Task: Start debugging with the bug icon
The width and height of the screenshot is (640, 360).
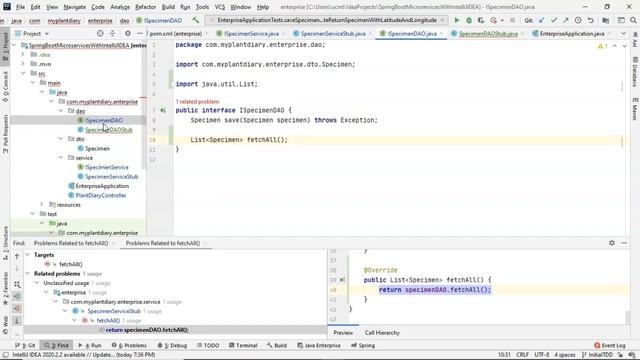Action: click(469, 20)
